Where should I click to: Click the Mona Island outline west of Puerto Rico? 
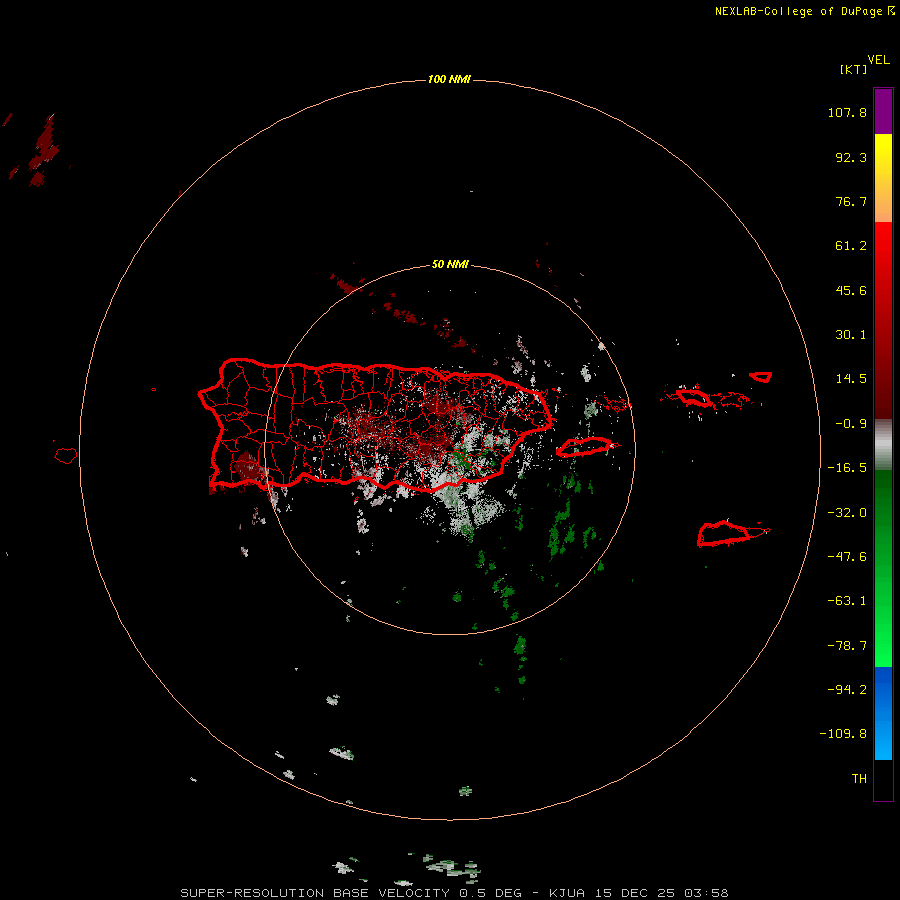pyautogui.click(x=66, y=456)
